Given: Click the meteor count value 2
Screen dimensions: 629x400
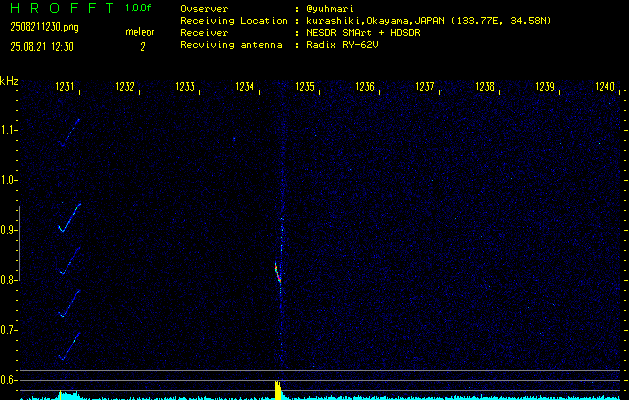Looking at the screenshot, I should [142, 47].
